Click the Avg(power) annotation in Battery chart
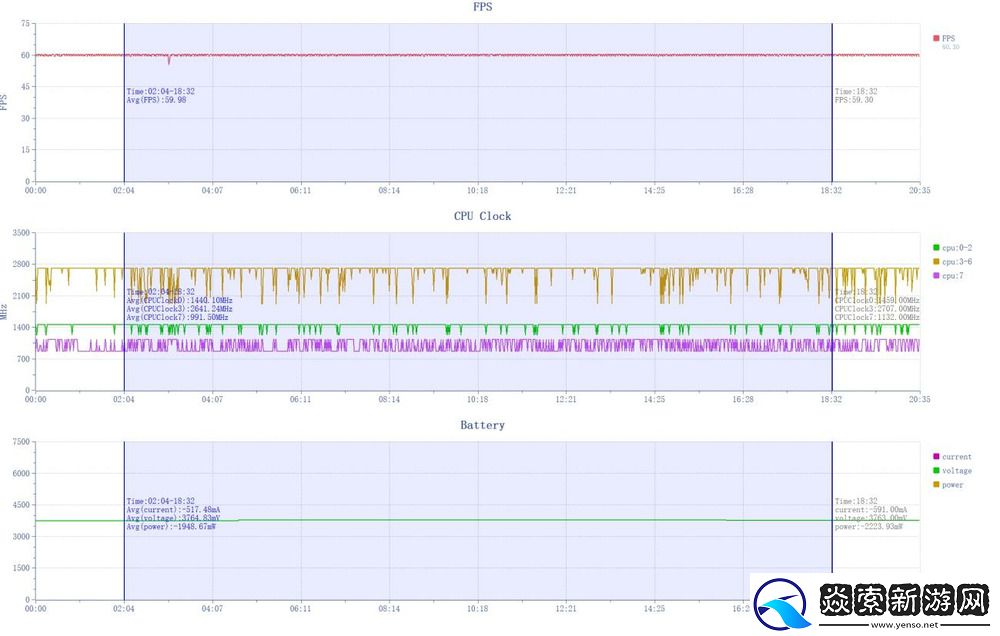Screen dimensions: 1000x636 pyautogui.click(x=171, y=526)
